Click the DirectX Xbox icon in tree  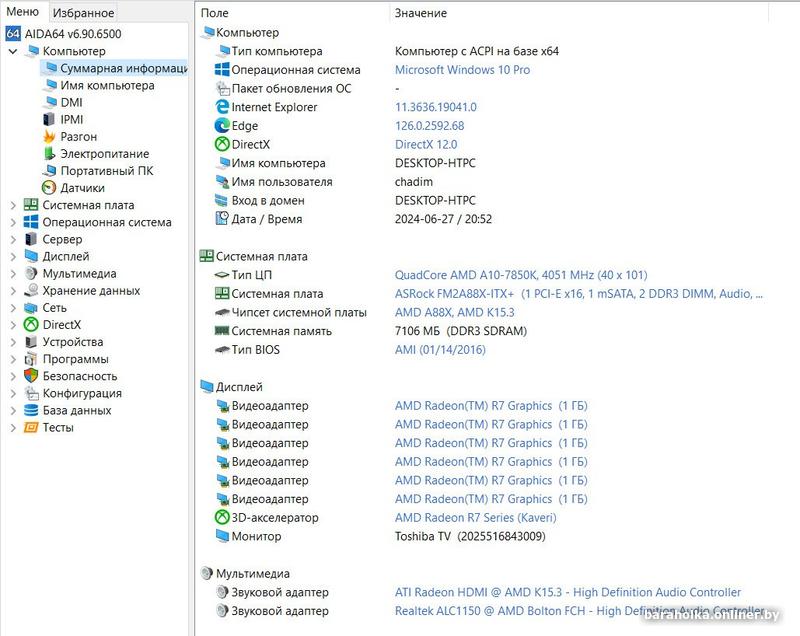(x=31, y=324)
